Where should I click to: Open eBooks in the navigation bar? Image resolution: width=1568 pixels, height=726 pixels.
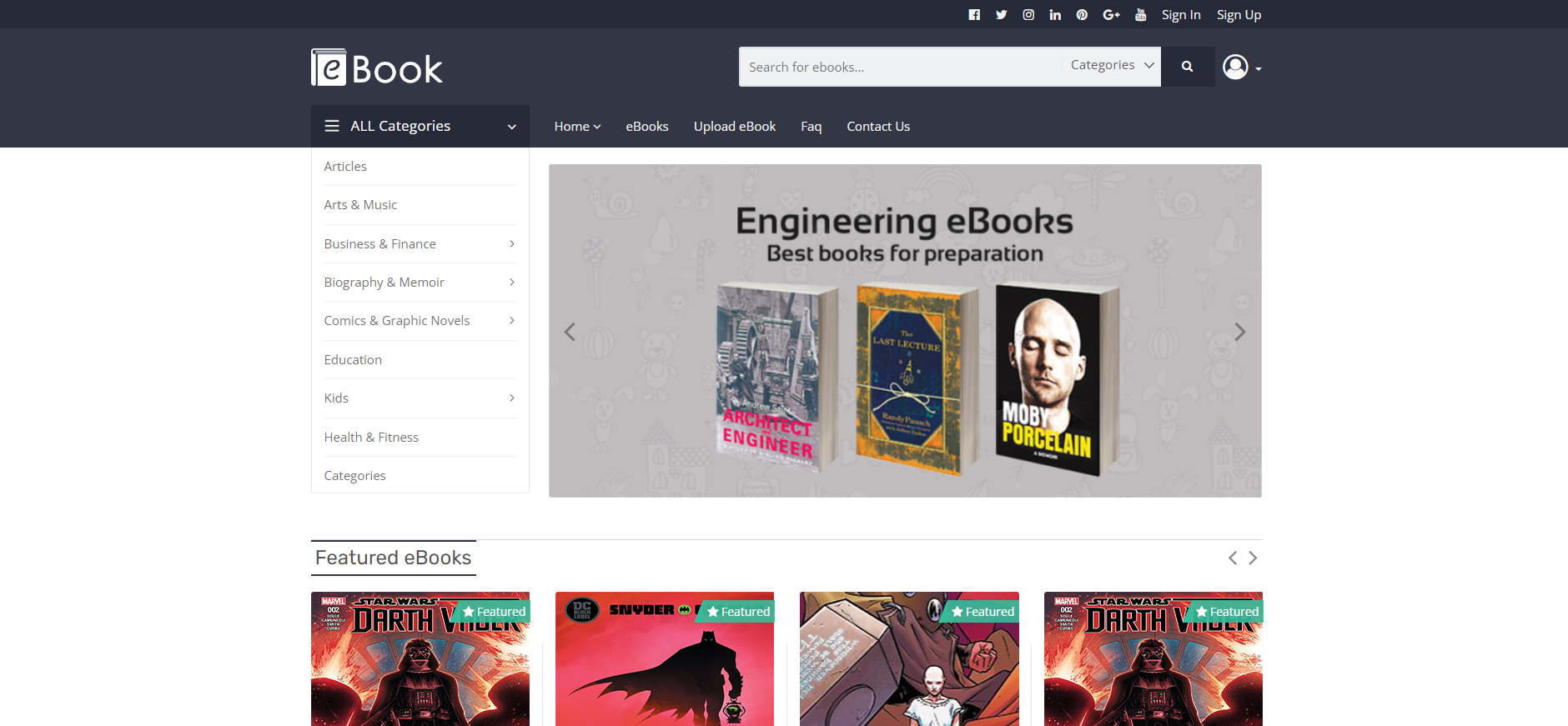pyautogui.click(x=647, y=127)
